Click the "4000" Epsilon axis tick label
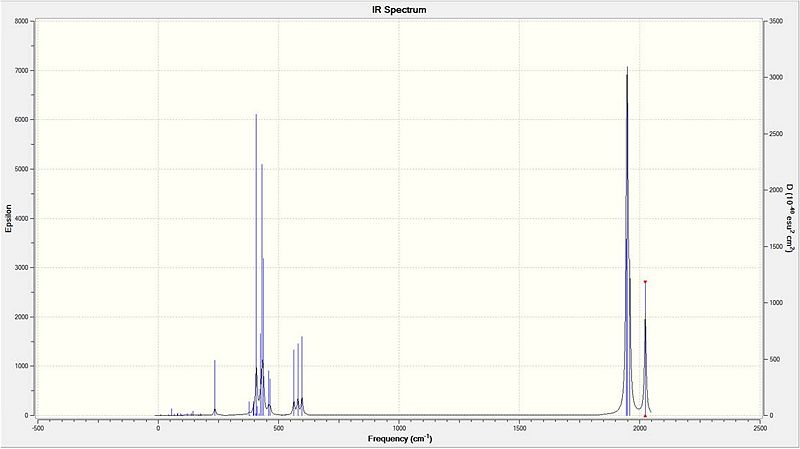Screen dimensions: 800x449 (23, 218)
